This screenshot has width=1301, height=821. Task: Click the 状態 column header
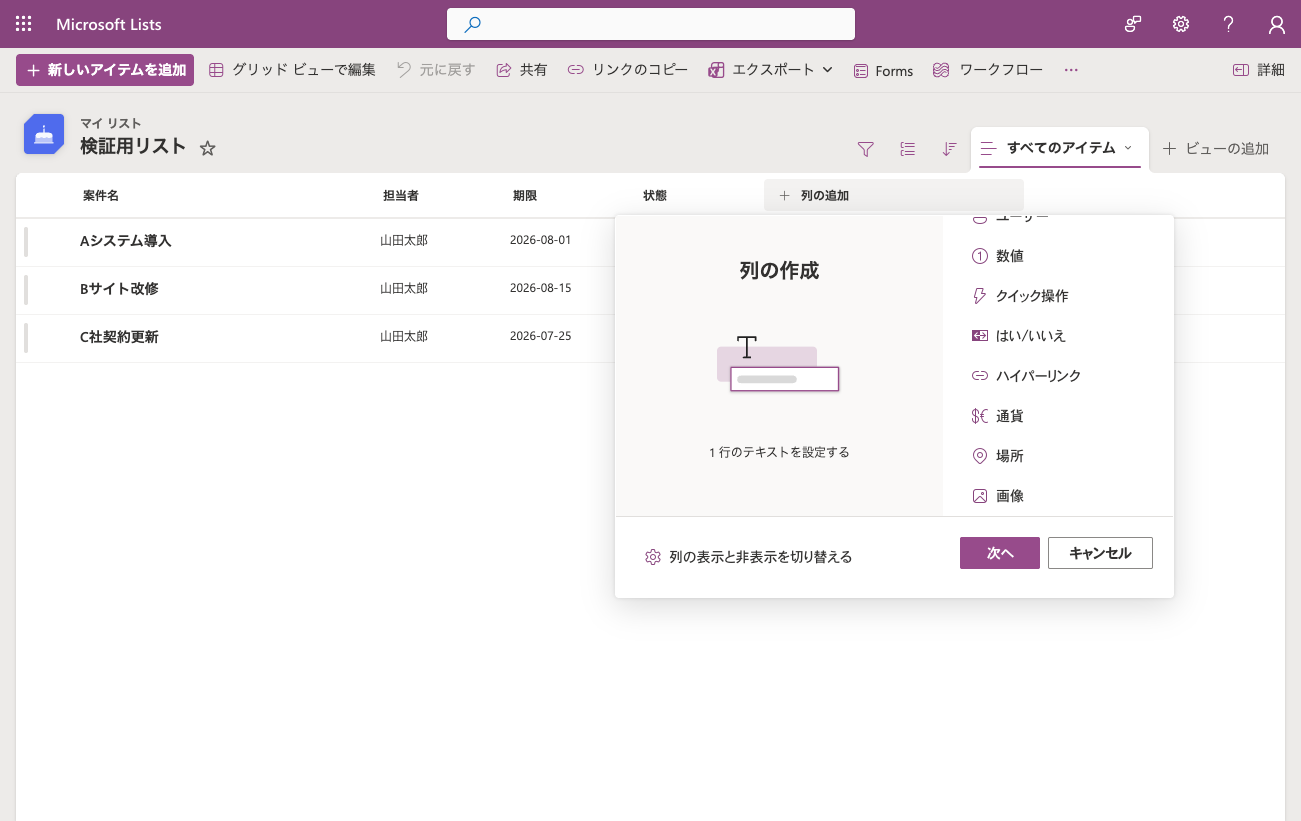655,196
